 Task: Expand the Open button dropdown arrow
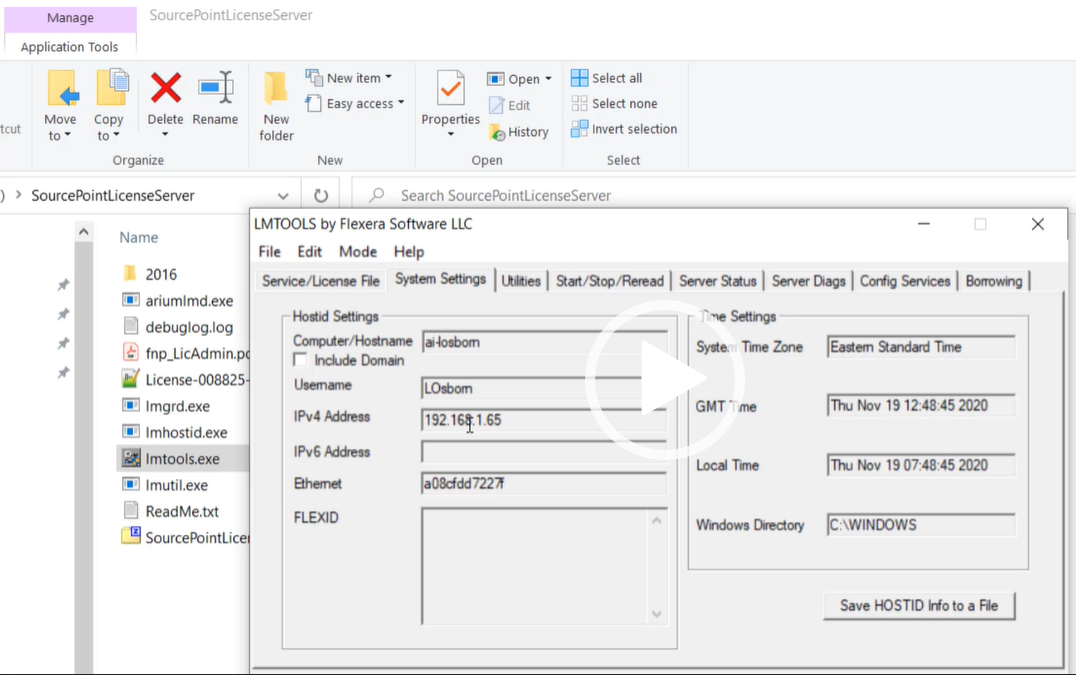tap(548, 79)
